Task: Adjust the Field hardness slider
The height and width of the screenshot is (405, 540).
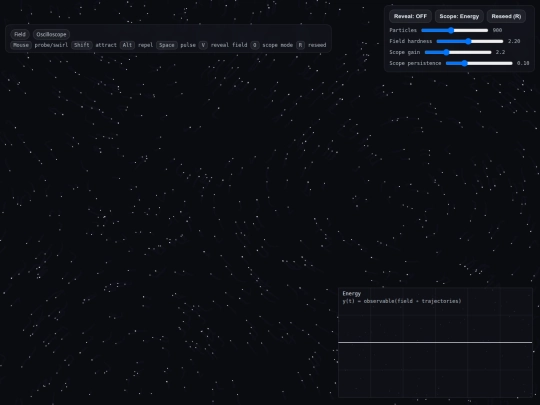Action: tap(470, 41)
